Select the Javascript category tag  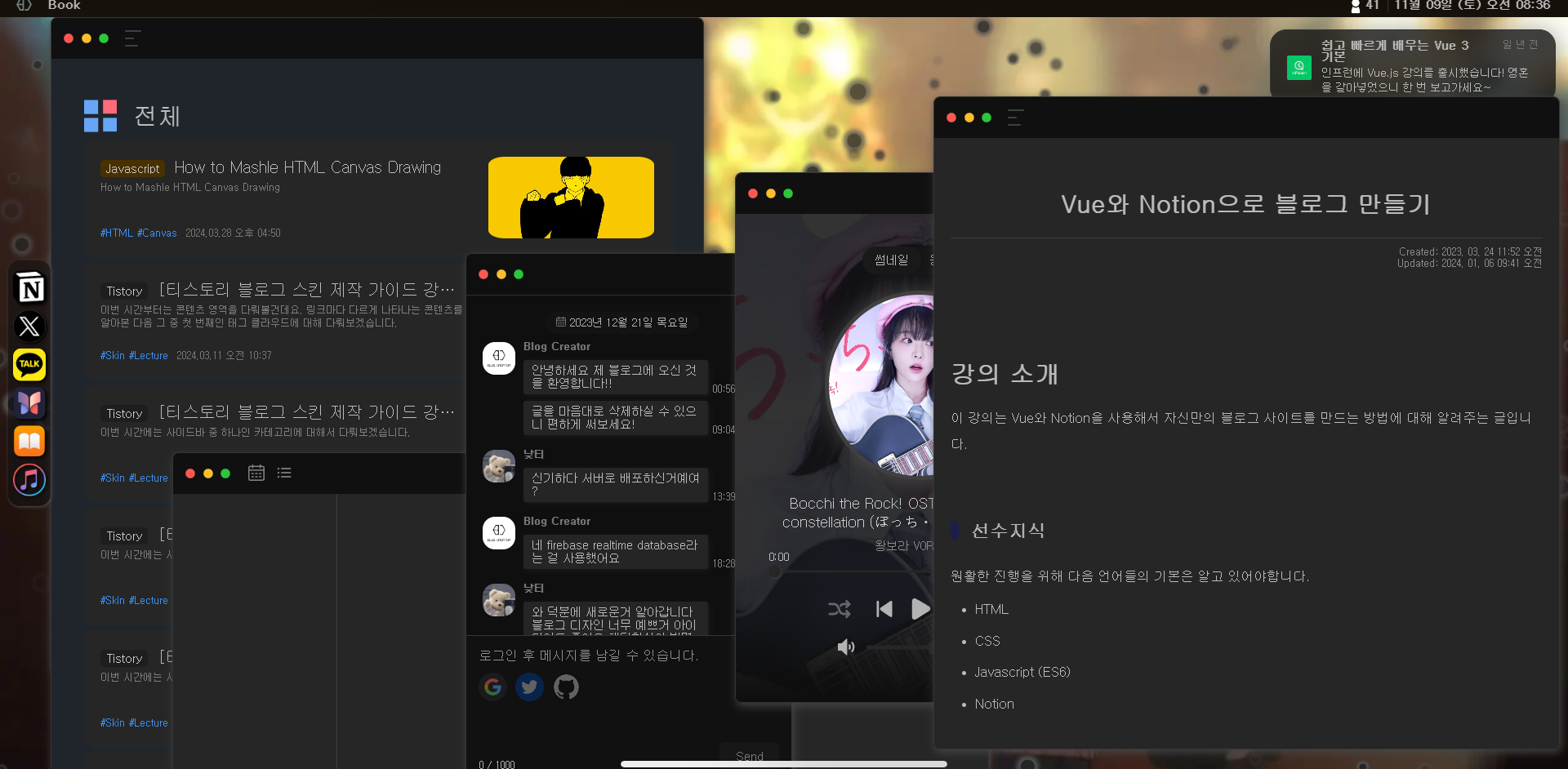(x=132, y=169)
